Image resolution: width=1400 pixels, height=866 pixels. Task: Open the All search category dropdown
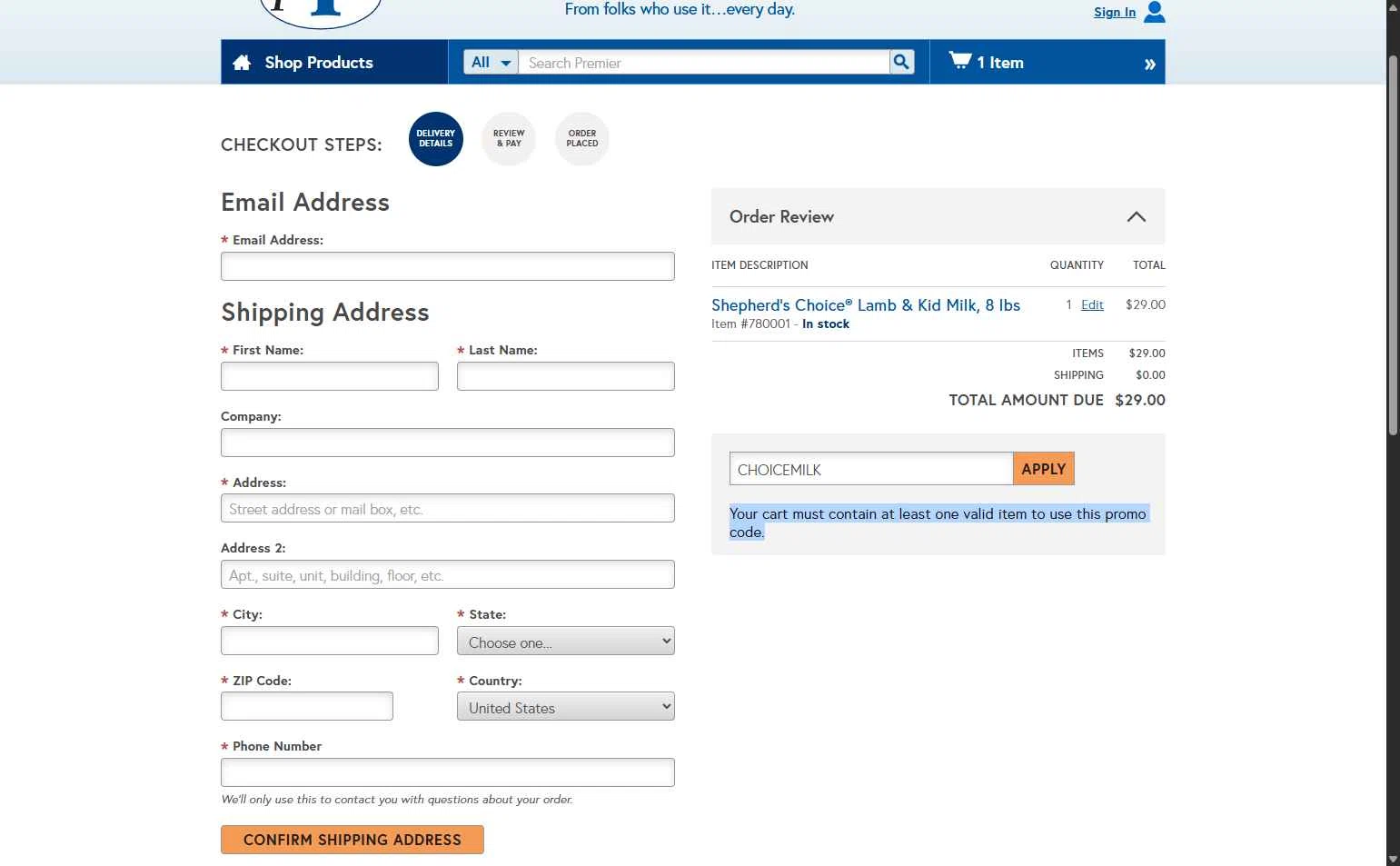(x=491, y=62)
